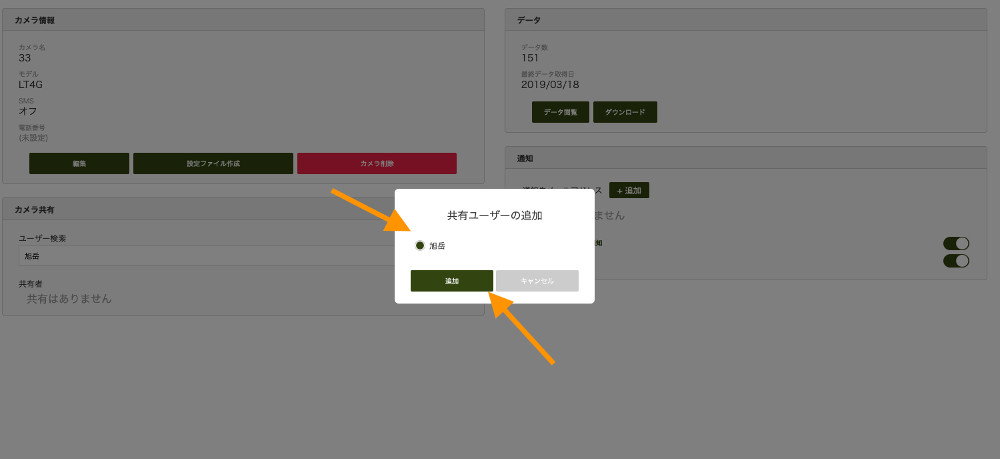Image resolution: width=1000 pixels, height=459 pixels.
Task: Click the 2019/03/18 date value
Action: 550,84
